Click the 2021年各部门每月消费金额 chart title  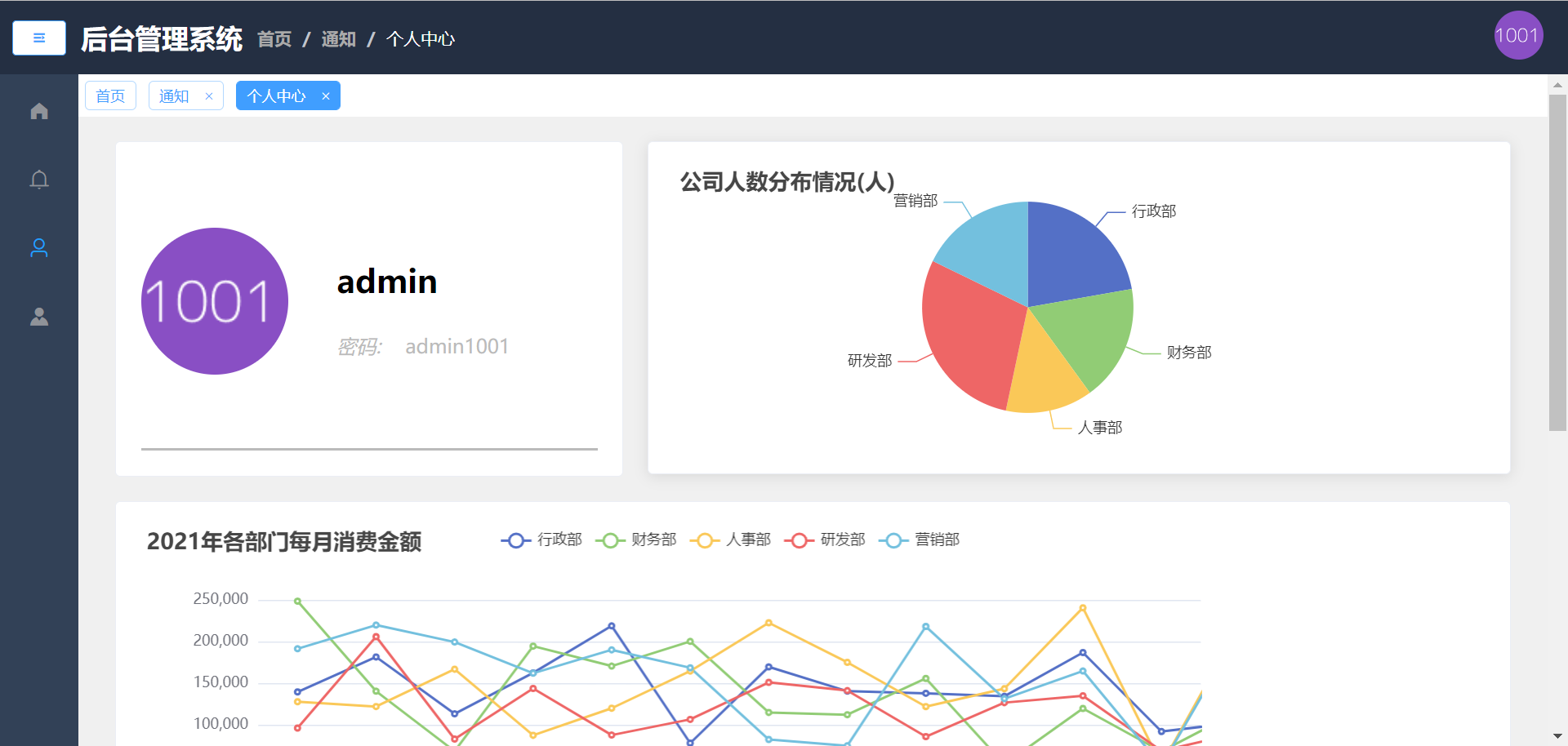tap(284, 542)
